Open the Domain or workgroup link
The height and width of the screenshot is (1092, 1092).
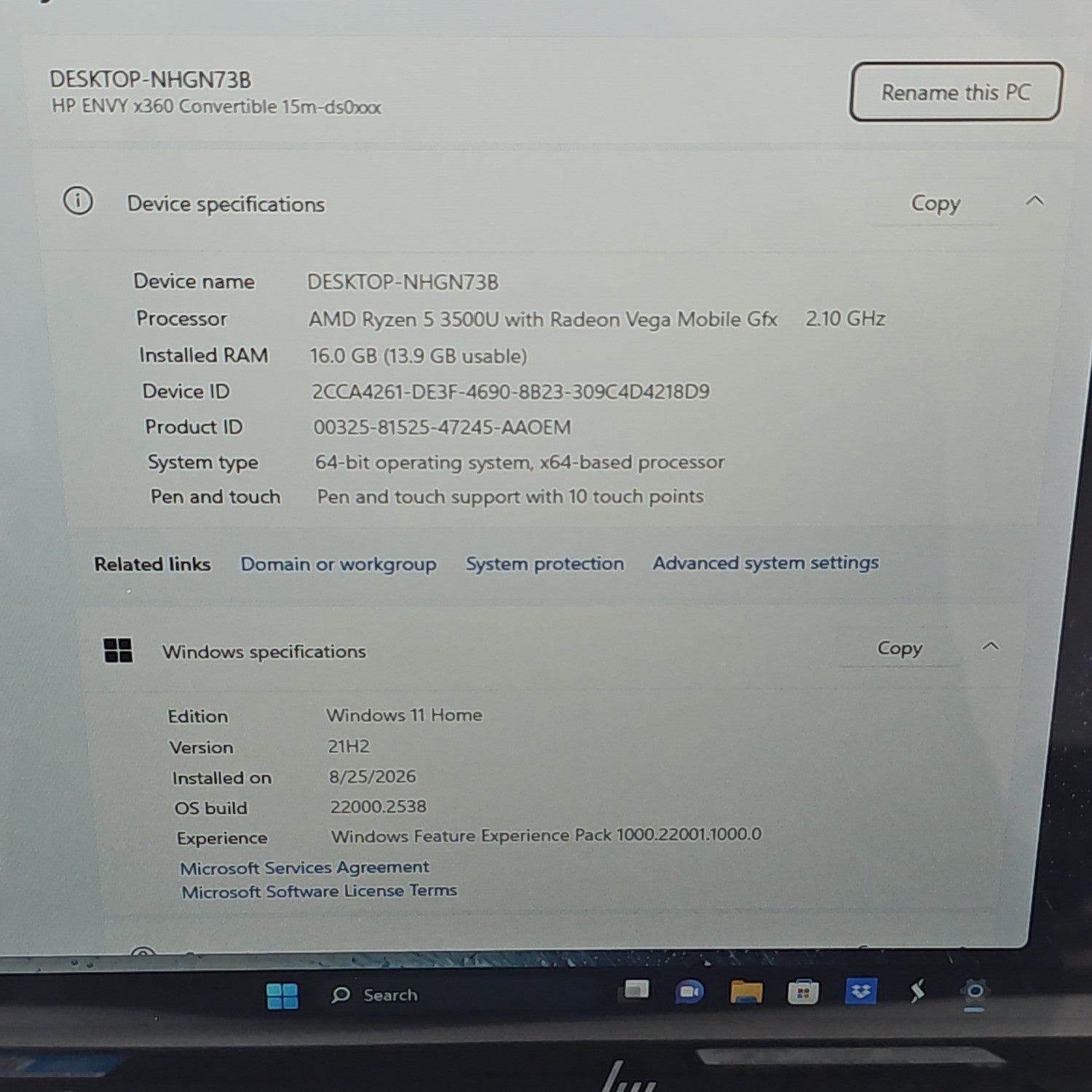click(x=339, y=564)
